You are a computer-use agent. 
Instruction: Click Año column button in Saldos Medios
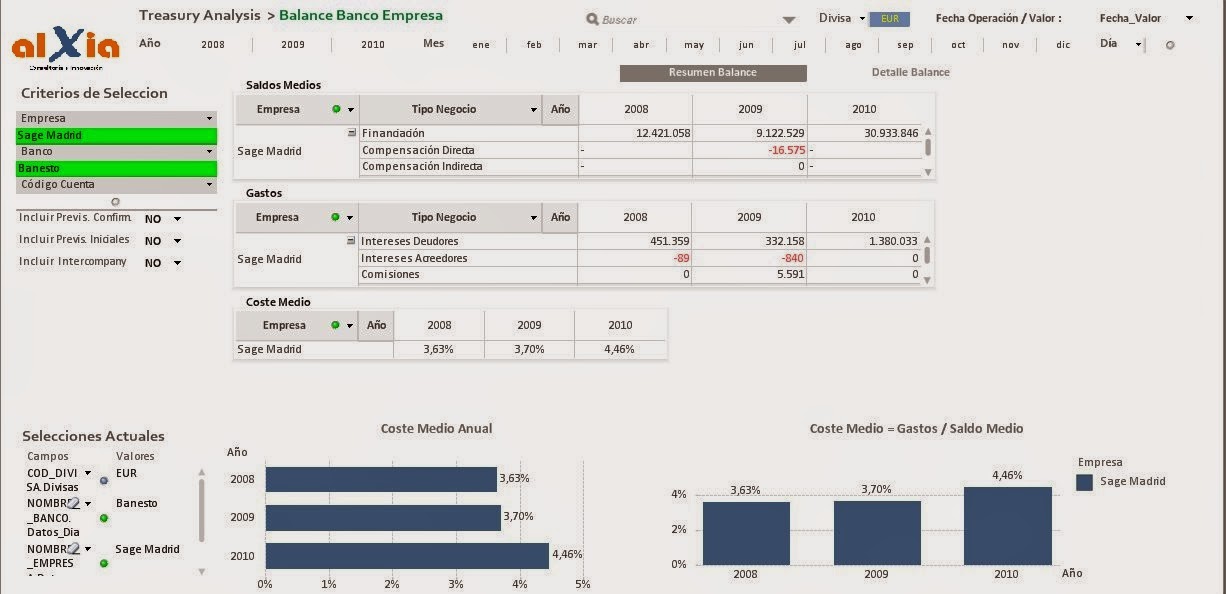coord(560,109)
